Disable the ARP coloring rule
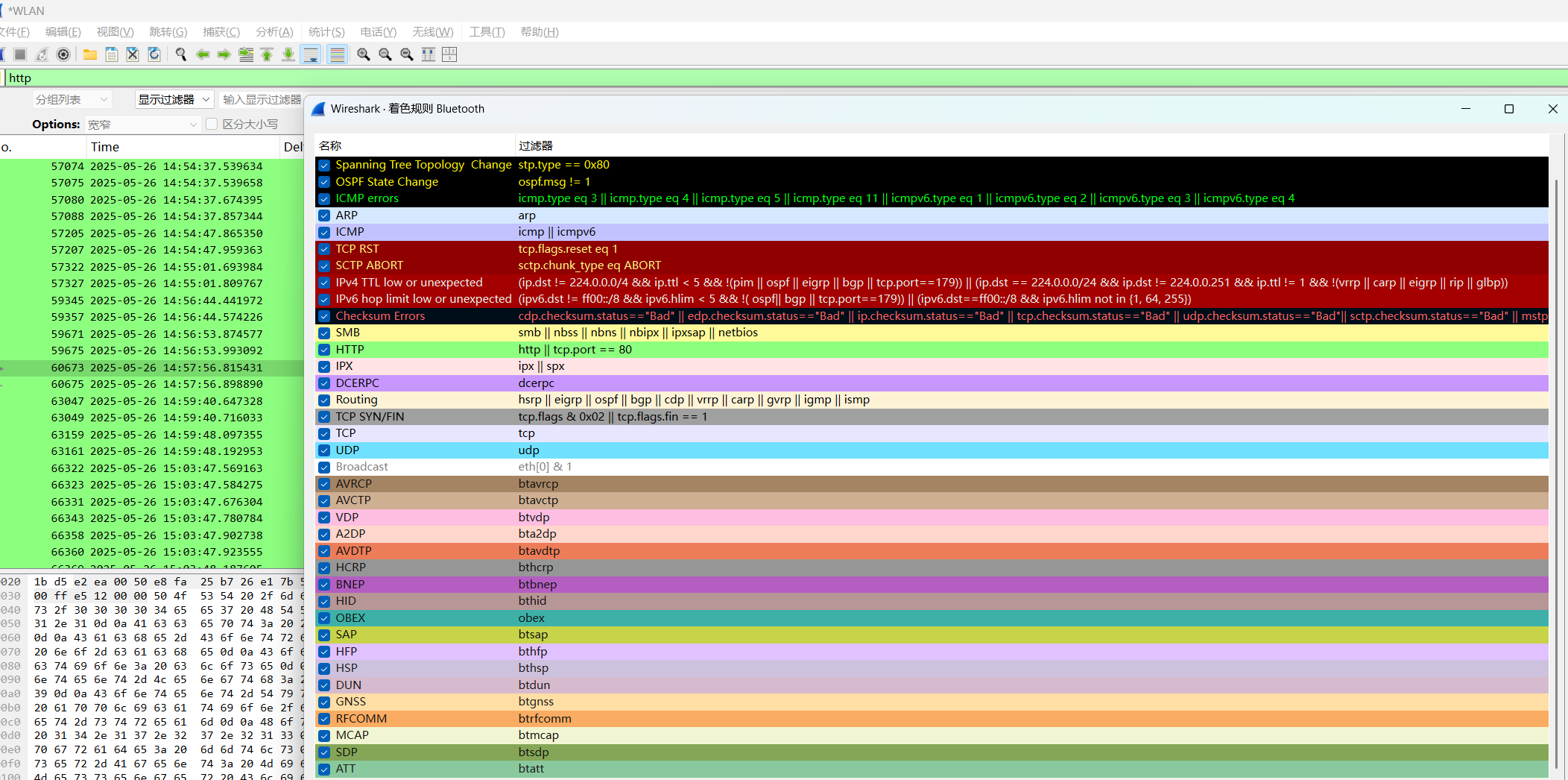The width and height of the screenshot is (1568, 780). (x=324, y=216)
